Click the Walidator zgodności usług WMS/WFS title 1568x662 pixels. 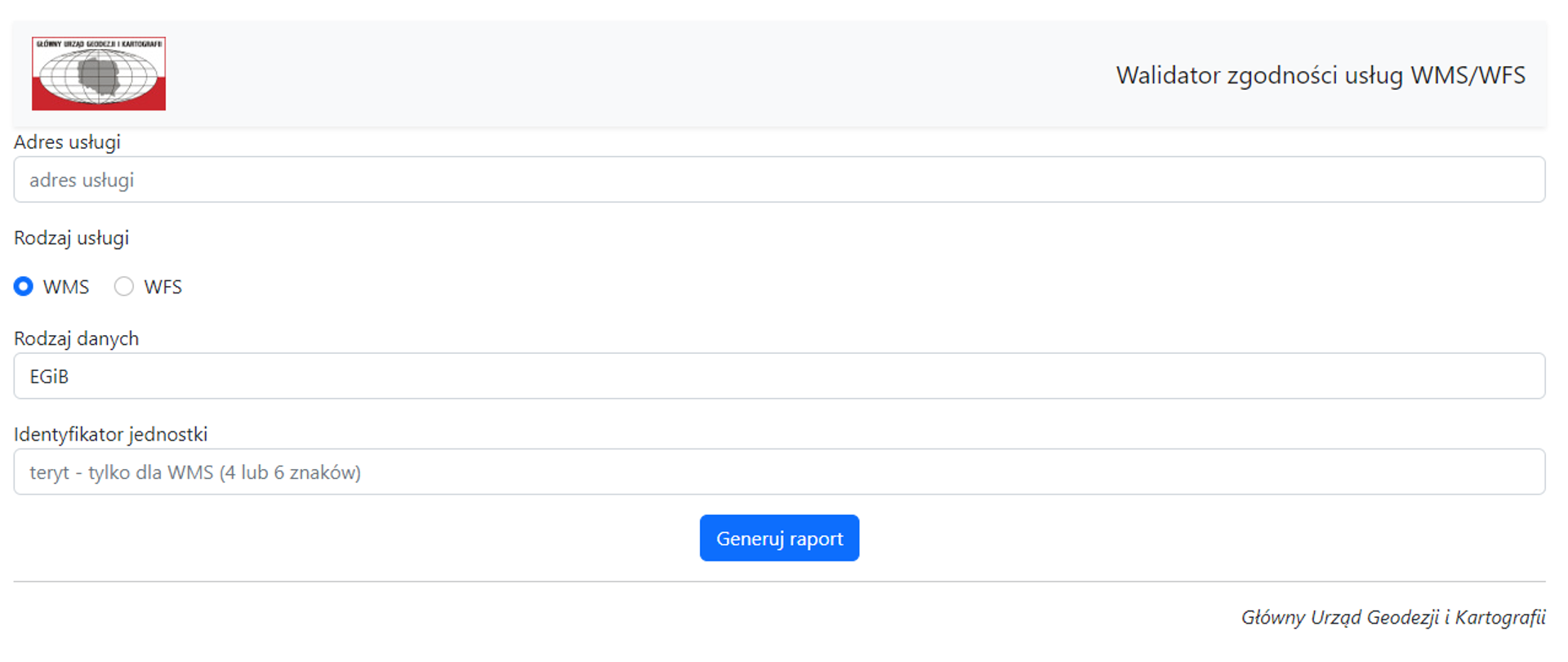(x=1320, y=75)
